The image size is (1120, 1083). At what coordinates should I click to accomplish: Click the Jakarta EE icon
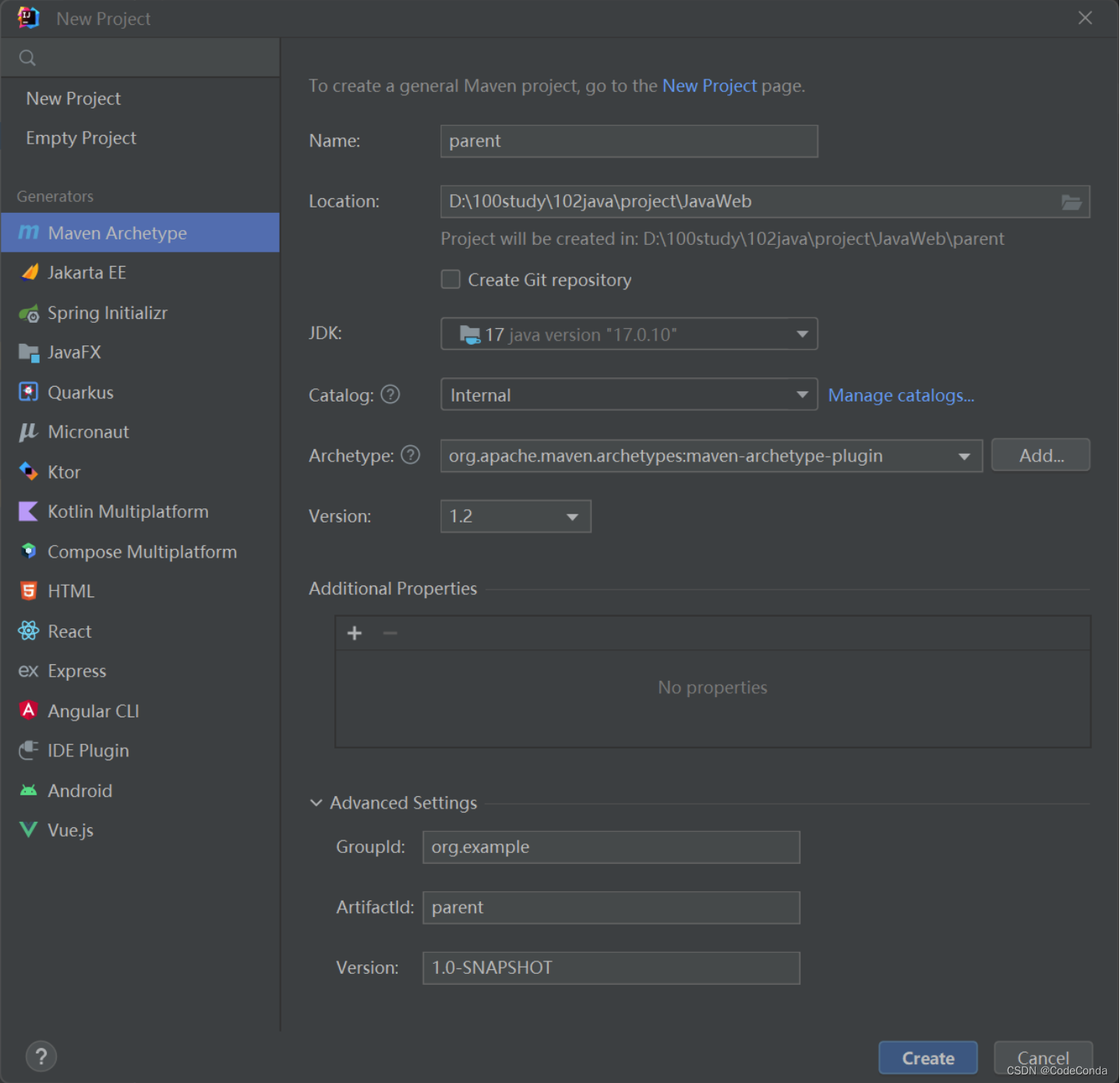point(29,272)
